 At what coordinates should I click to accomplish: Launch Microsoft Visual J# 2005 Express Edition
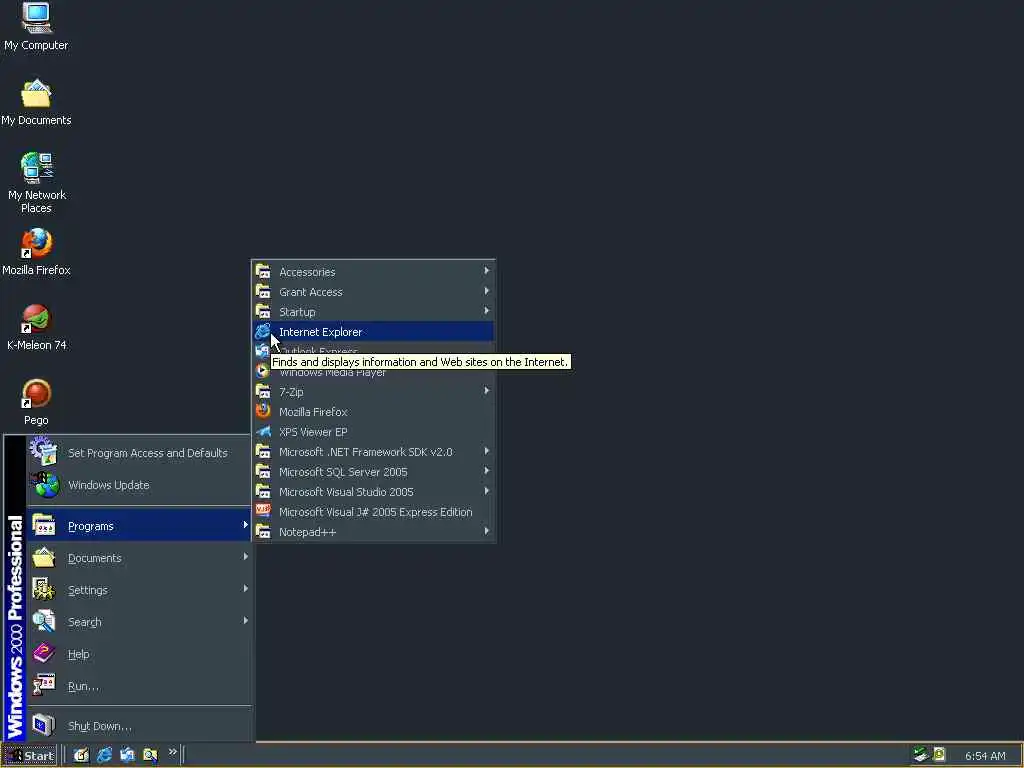coord(373,512)
